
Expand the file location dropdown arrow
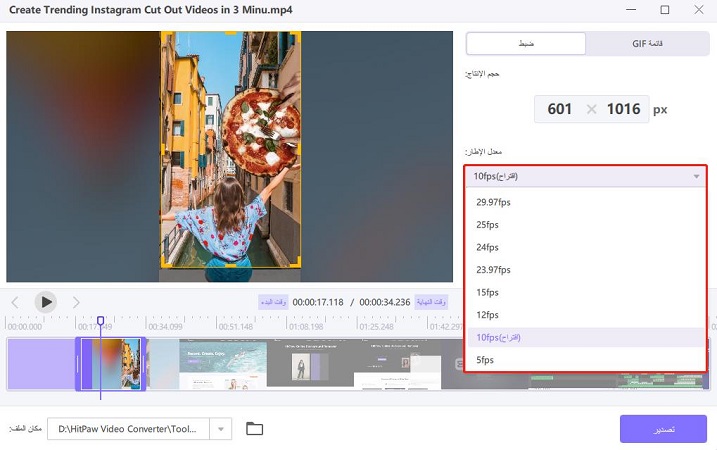pos(221,429)
